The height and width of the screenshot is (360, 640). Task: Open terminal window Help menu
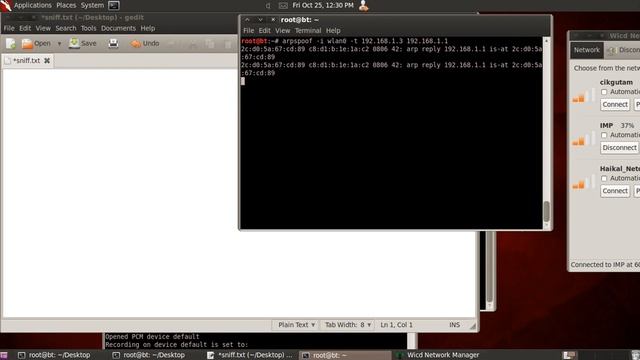pos(333,31)
